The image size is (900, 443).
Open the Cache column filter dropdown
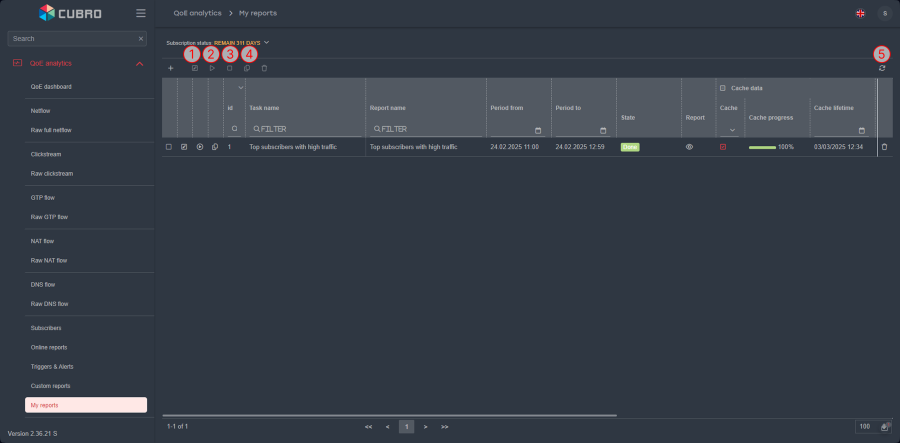(732, 130)
